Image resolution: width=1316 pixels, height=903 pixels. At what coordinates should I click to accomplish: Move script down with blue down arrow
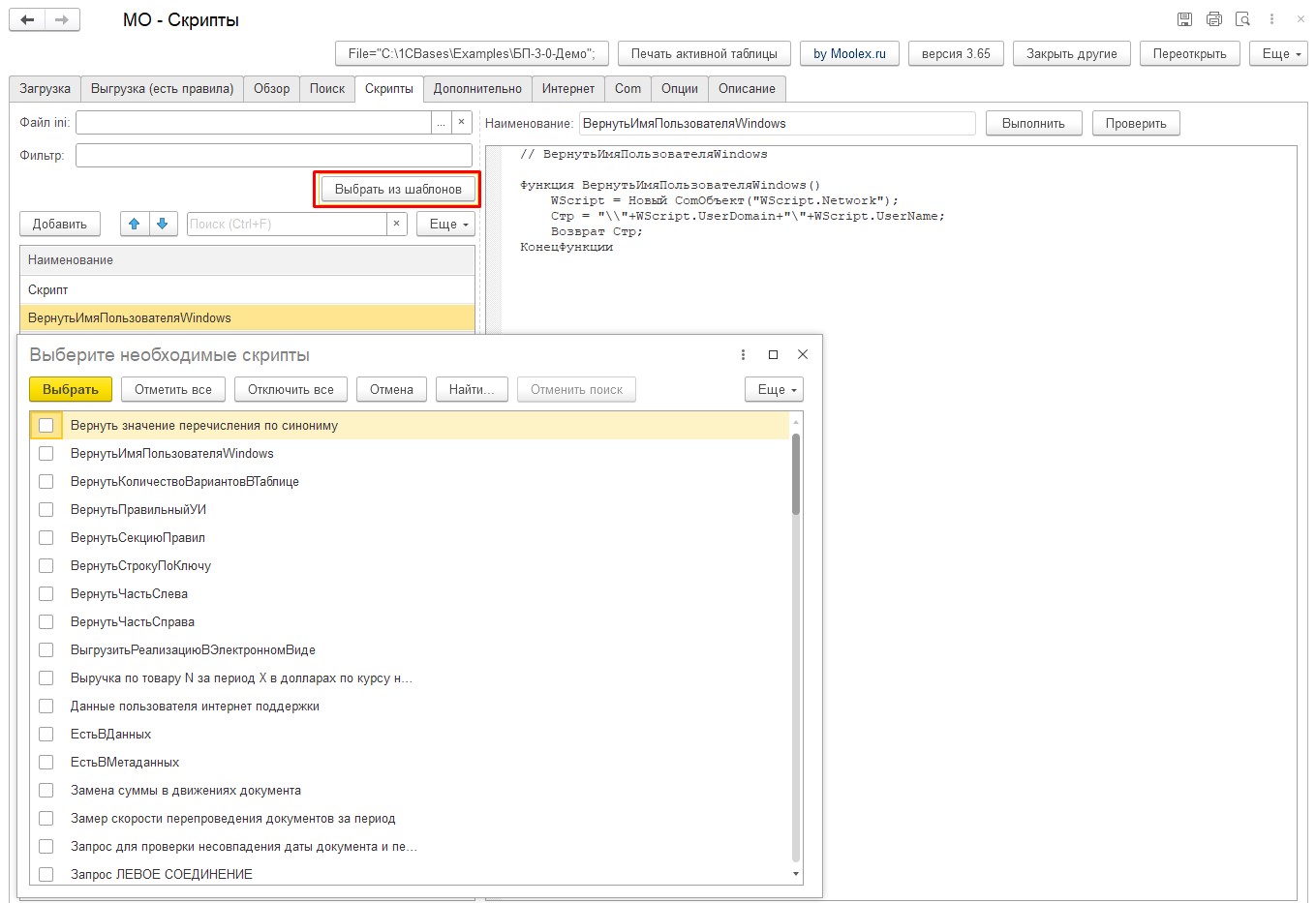(x=163, y=224)
